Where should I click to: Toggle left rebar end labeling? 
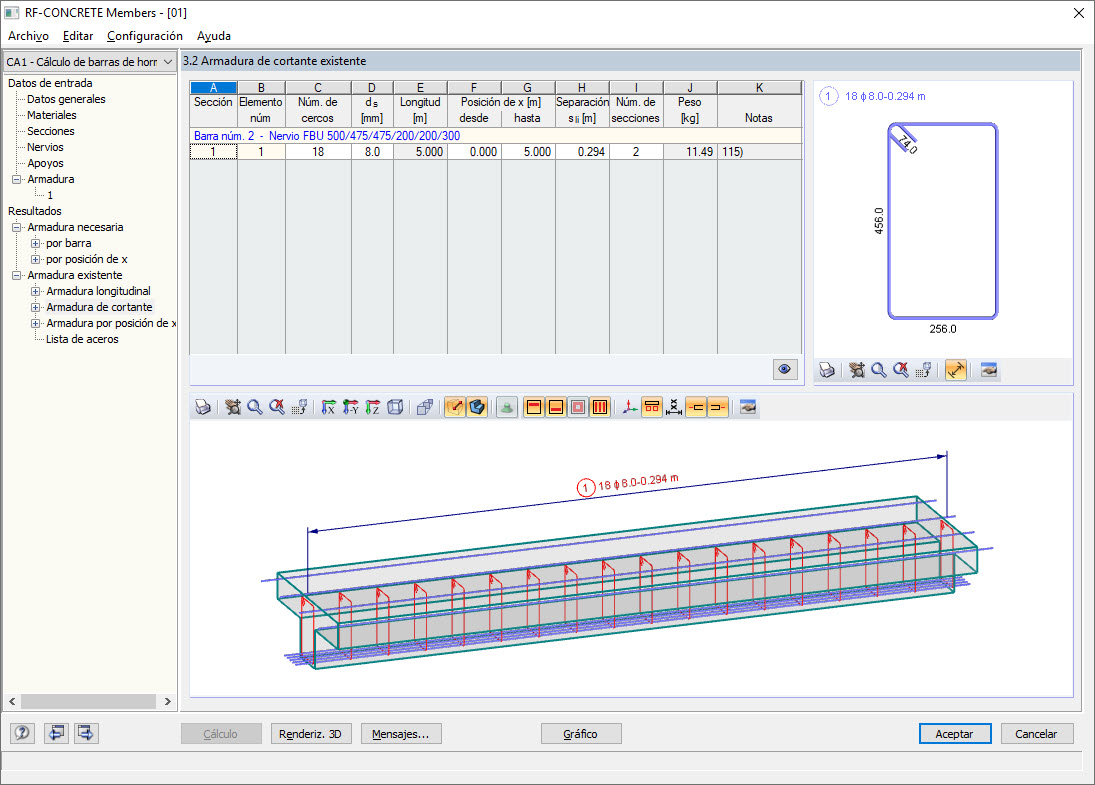[696, 407]
